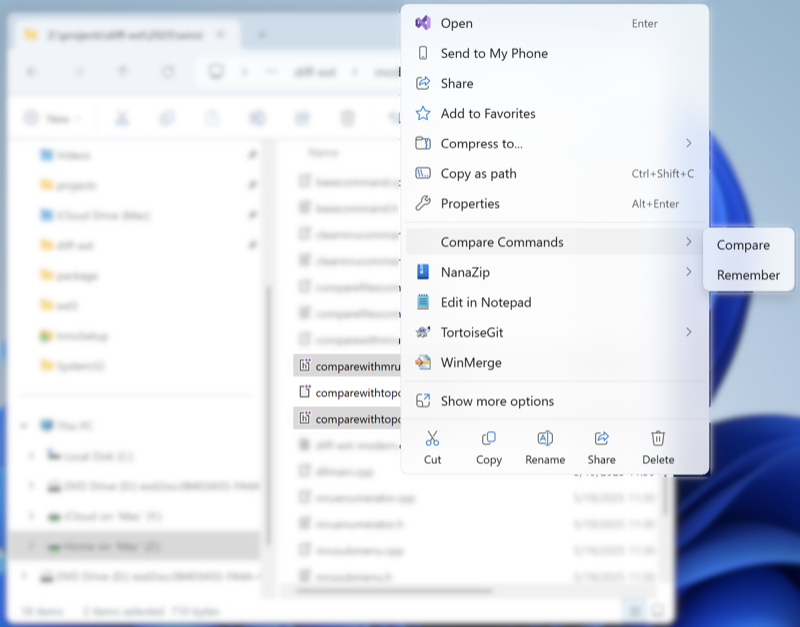The image size is (800, 627).
Task: Open the file with Visual Studio
Action: (555, 23)
